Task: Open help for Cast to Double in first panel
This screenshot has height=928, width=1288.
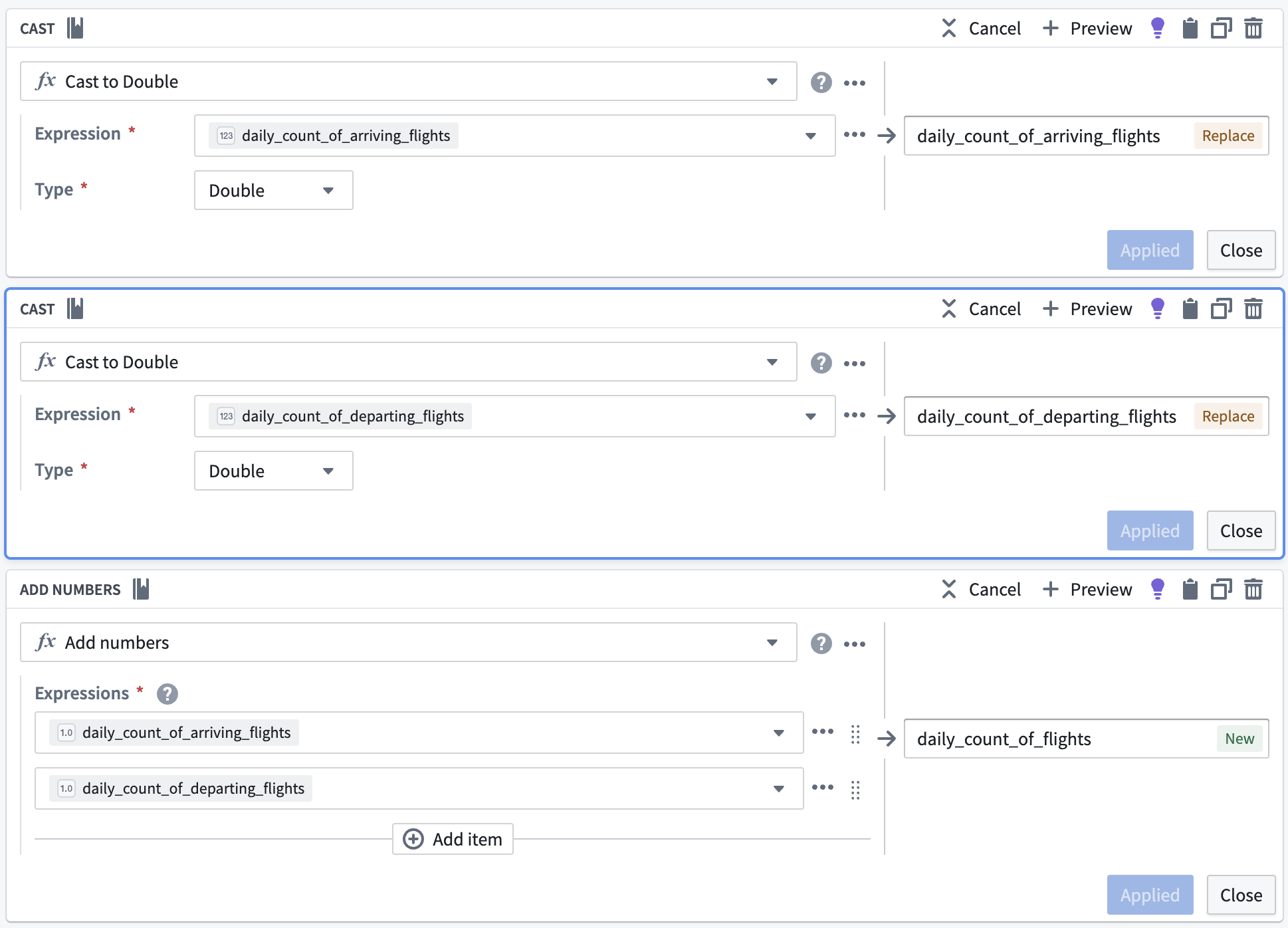Action: coord(821,82)
